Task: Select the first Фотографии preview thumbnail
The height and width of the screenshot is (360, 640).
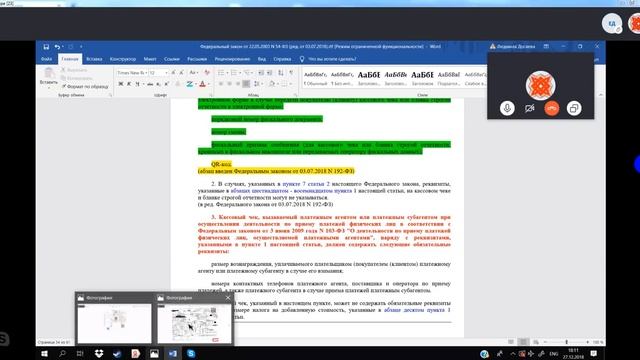Action: pyautogui.click(x=114, y=323)
